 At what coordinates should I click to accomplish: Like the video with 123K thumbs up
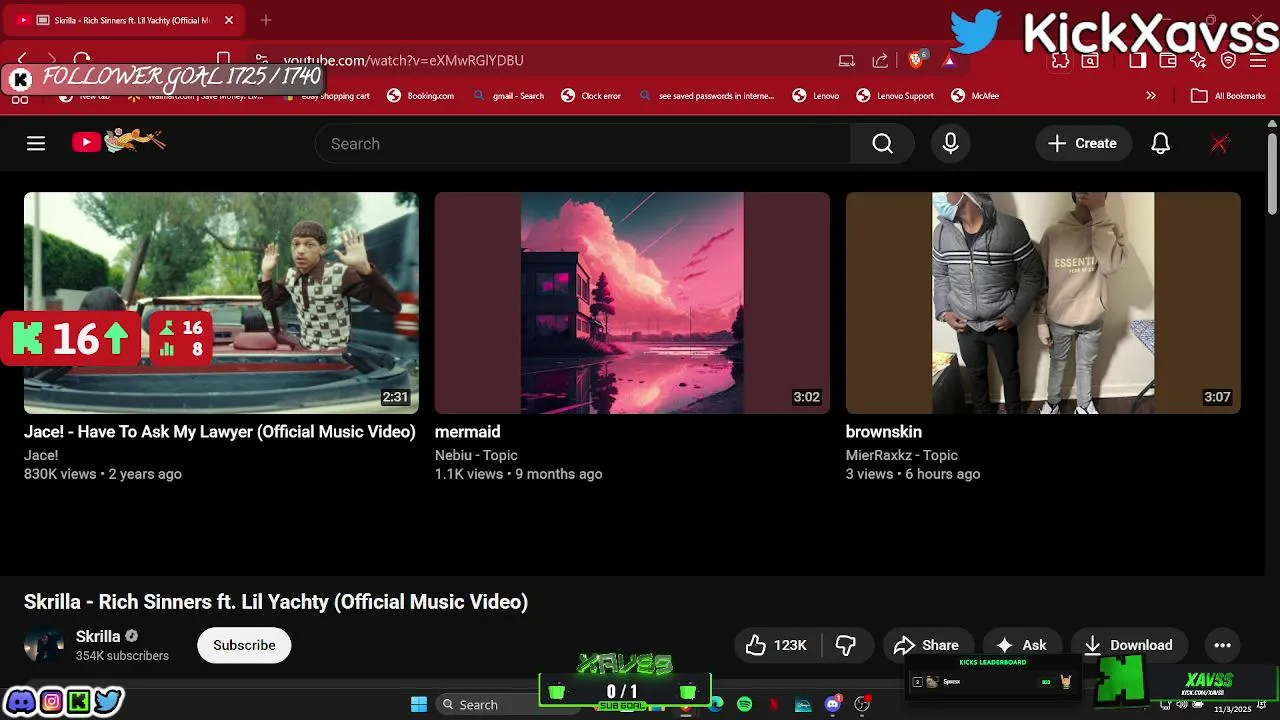pyautogui.click(x=778, y=645)
